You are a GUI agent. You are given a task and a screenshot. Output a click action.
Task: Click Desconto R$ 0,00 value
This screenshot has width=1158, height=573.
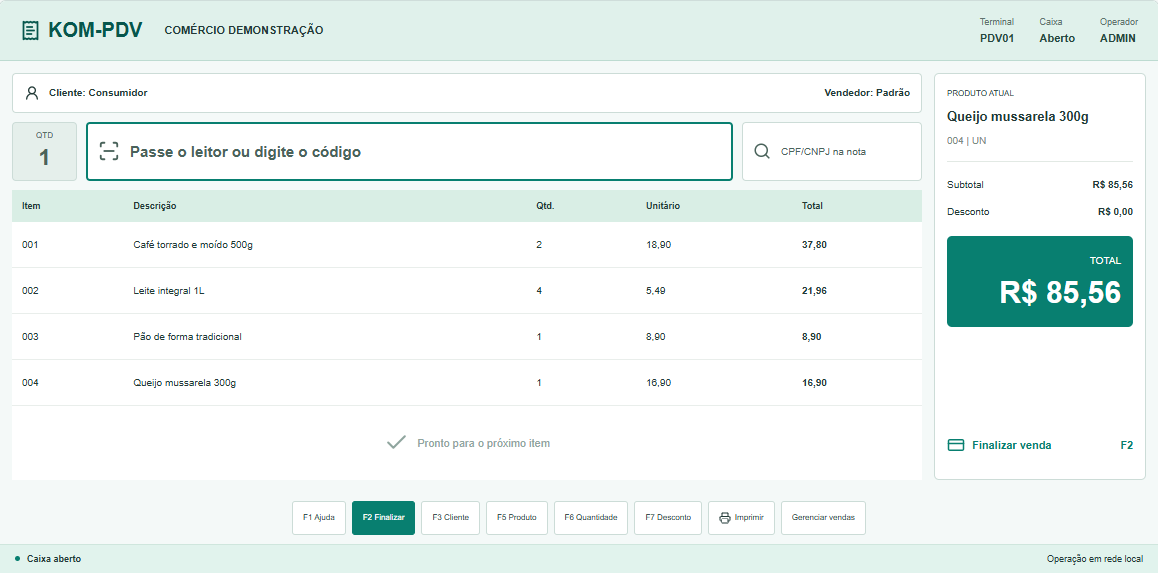tap(1115, 212)
